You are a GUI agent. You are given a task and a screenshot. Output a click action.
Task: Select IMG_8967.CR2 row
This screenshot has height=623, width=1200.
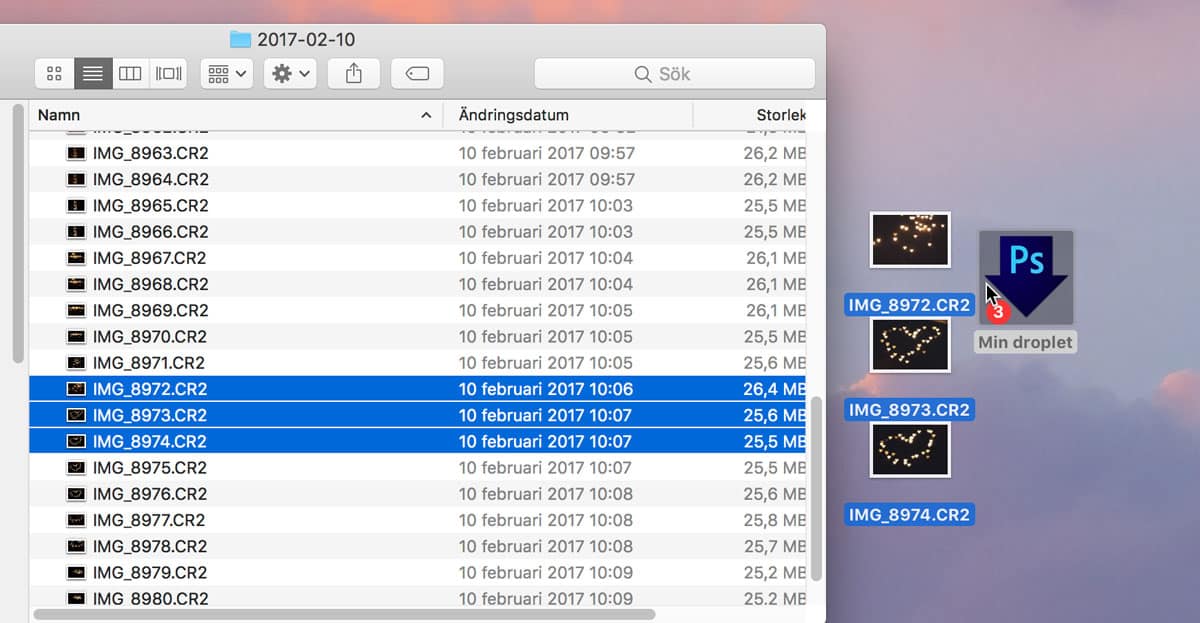coord(150,258)
